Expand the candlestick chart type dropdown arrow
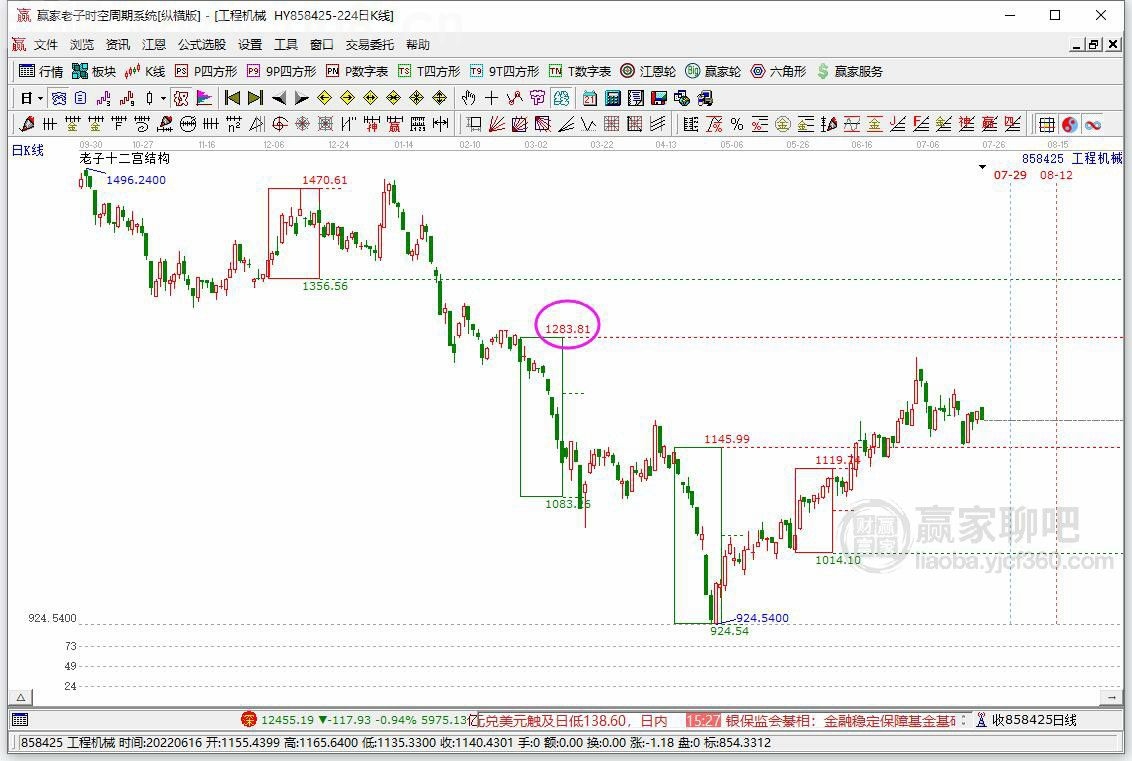This screenshot has width=1132, height=761. pyautogui.click(x=164, y=98)
